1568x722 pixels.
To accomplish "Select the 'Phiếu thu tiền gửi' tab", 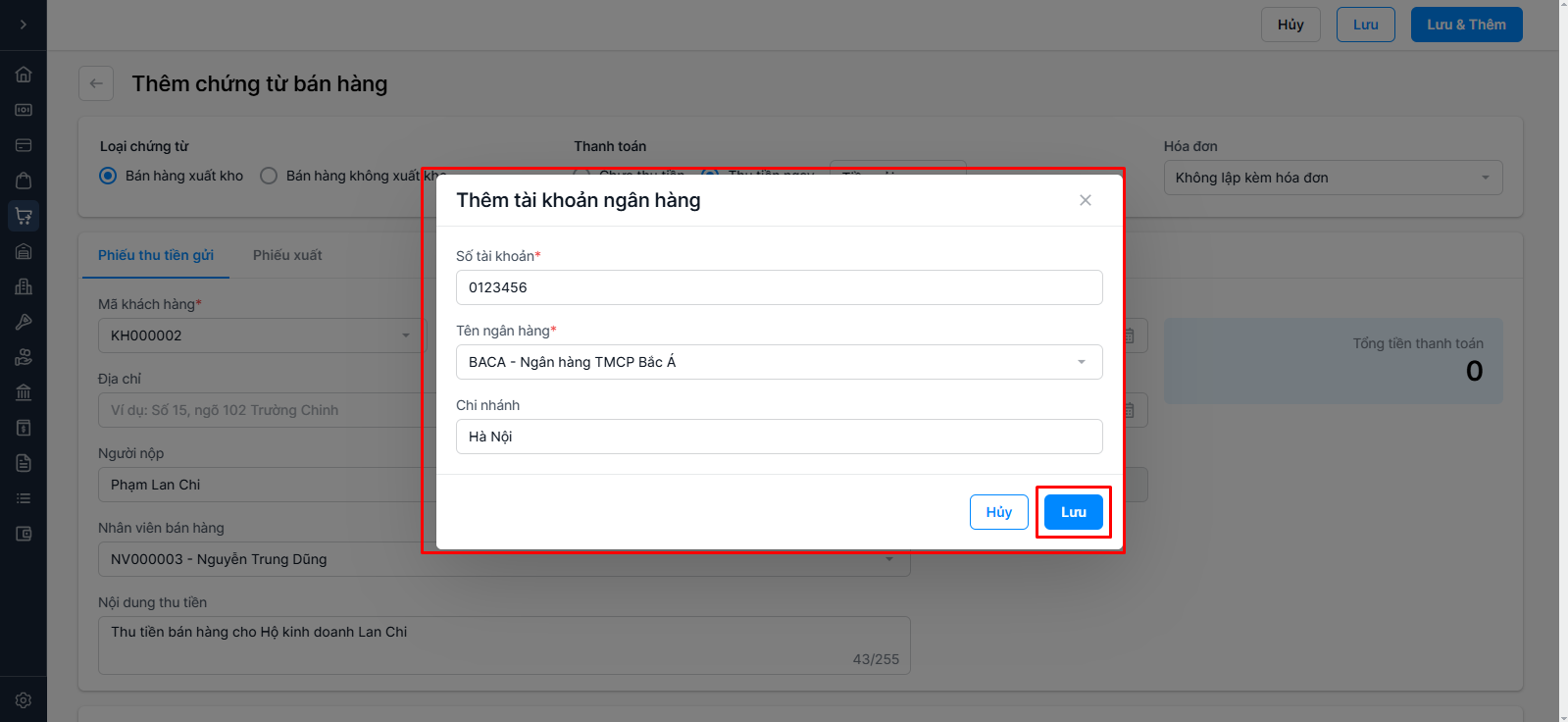I will 156,255.
